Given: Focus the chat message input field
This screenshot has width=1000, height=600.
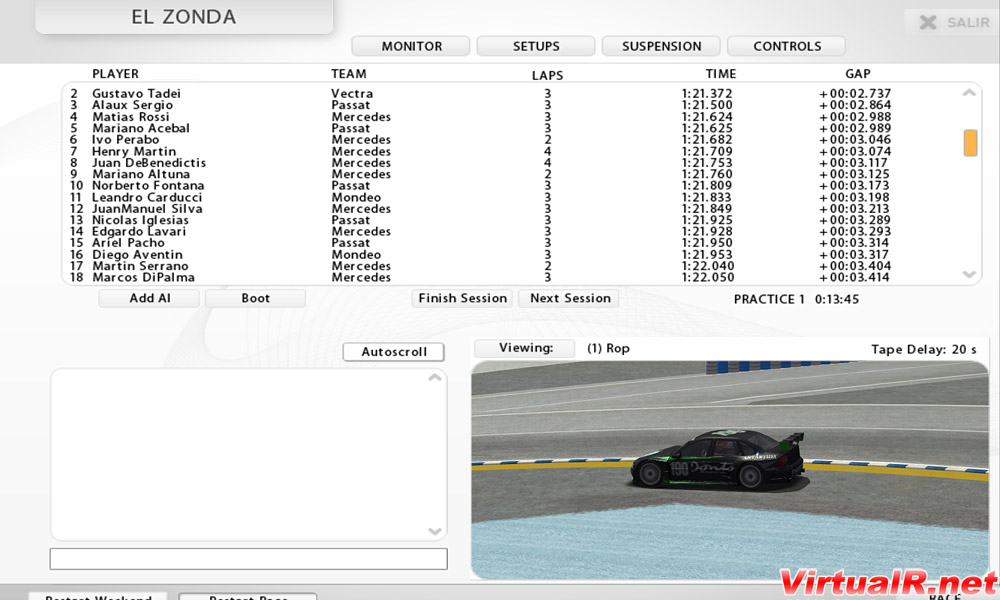Looking at the screenshot, I should [x=249, y=559].
